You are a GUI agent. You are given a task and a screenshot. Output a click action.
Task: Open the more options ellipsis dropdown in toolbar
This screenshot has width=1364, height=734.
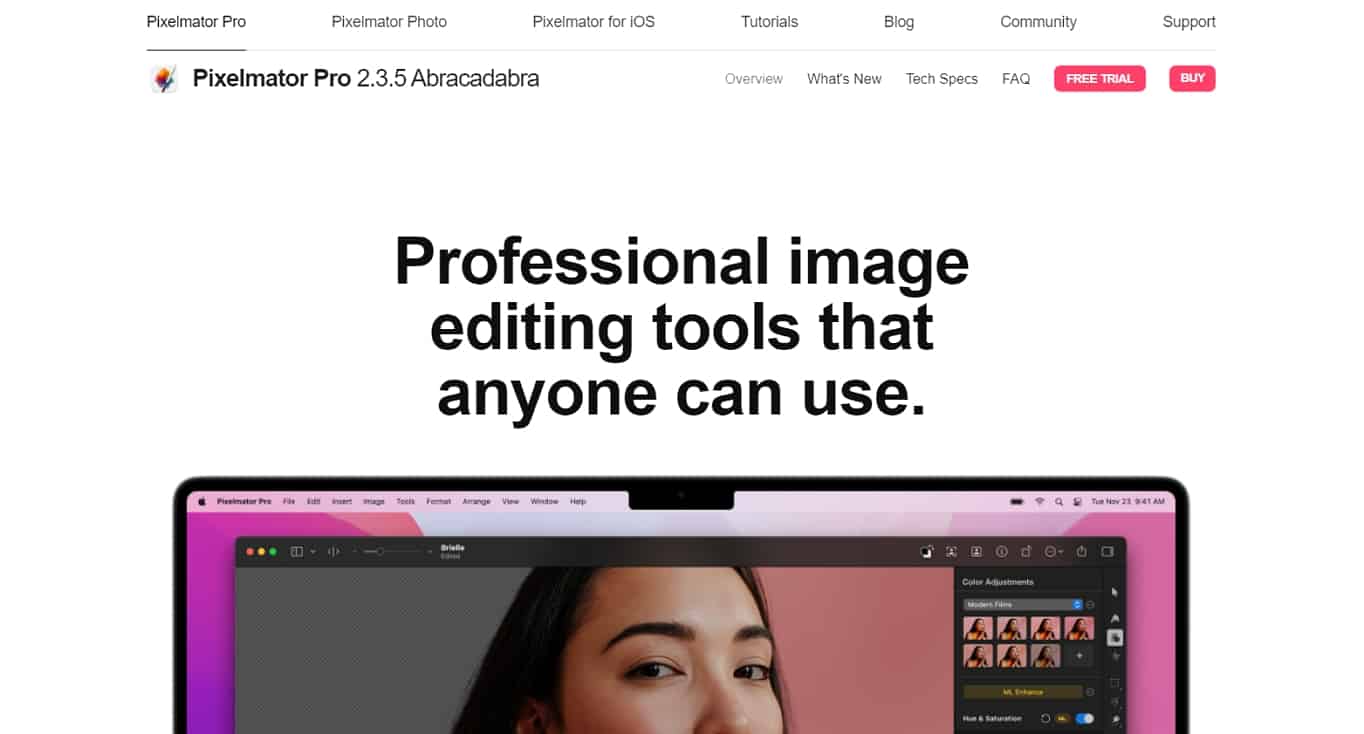coord(1054,551)
